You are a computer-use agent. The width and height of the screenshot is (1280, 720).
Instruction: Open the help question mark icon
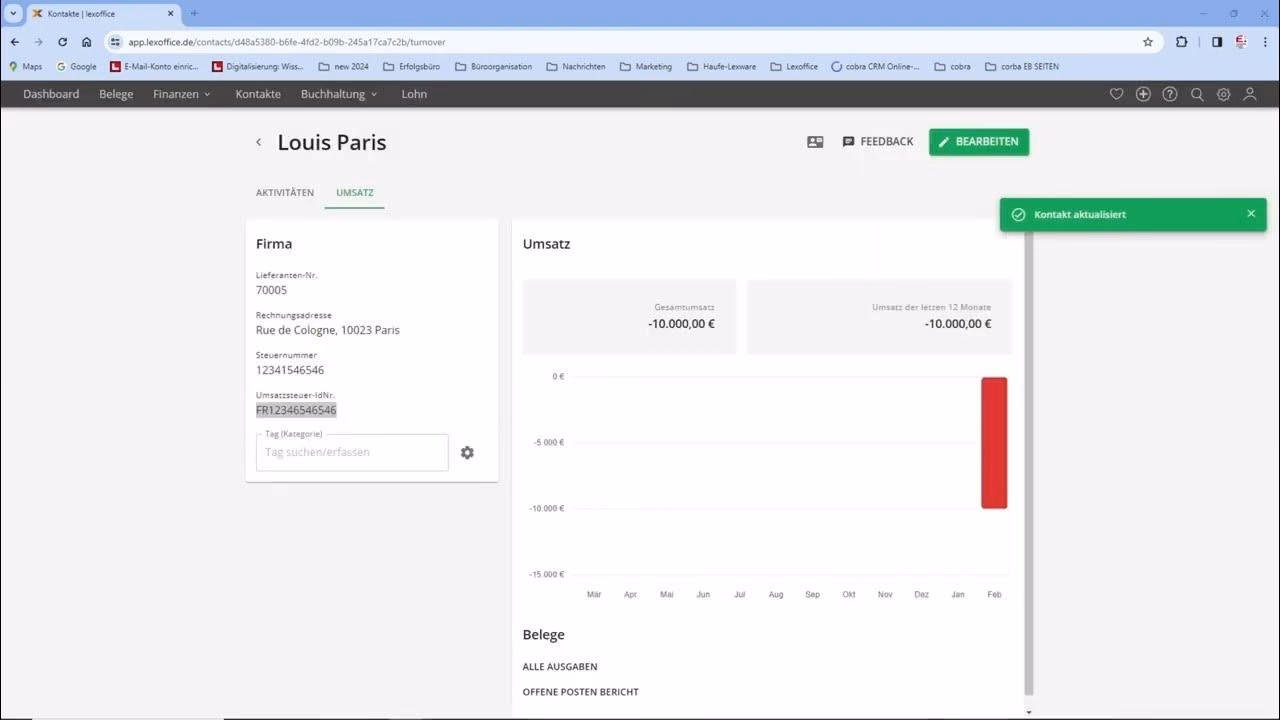(1170, 94)
